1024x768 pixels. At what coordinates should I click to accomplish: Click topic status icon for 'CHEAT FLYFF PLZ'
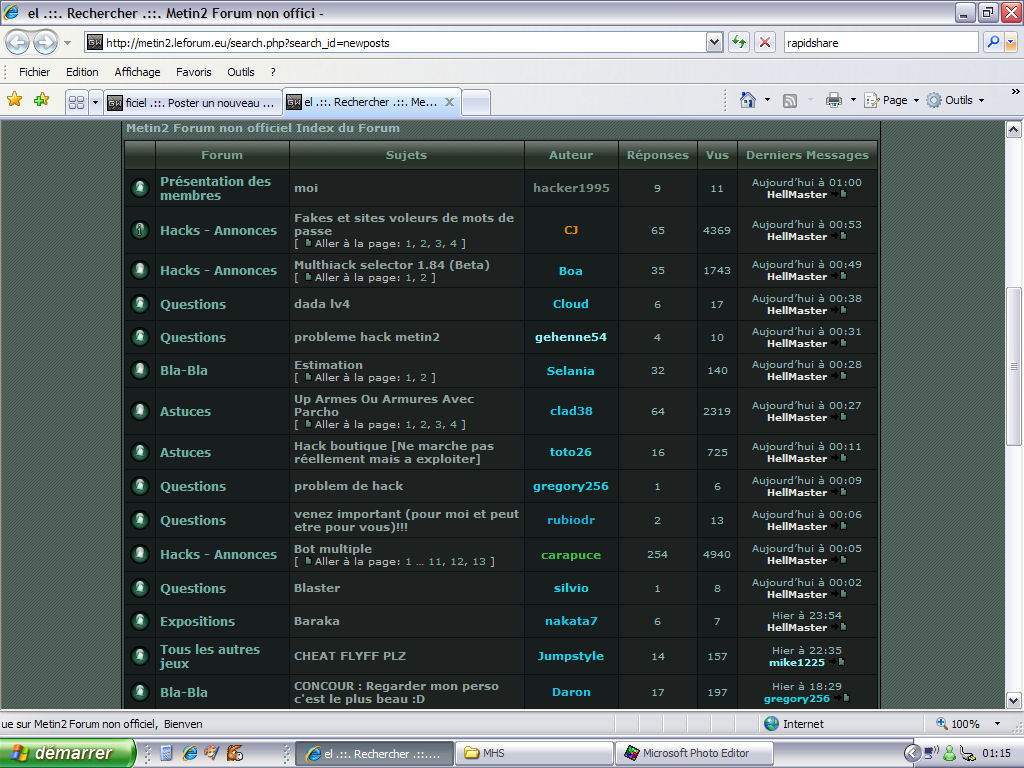pos(140,656)
